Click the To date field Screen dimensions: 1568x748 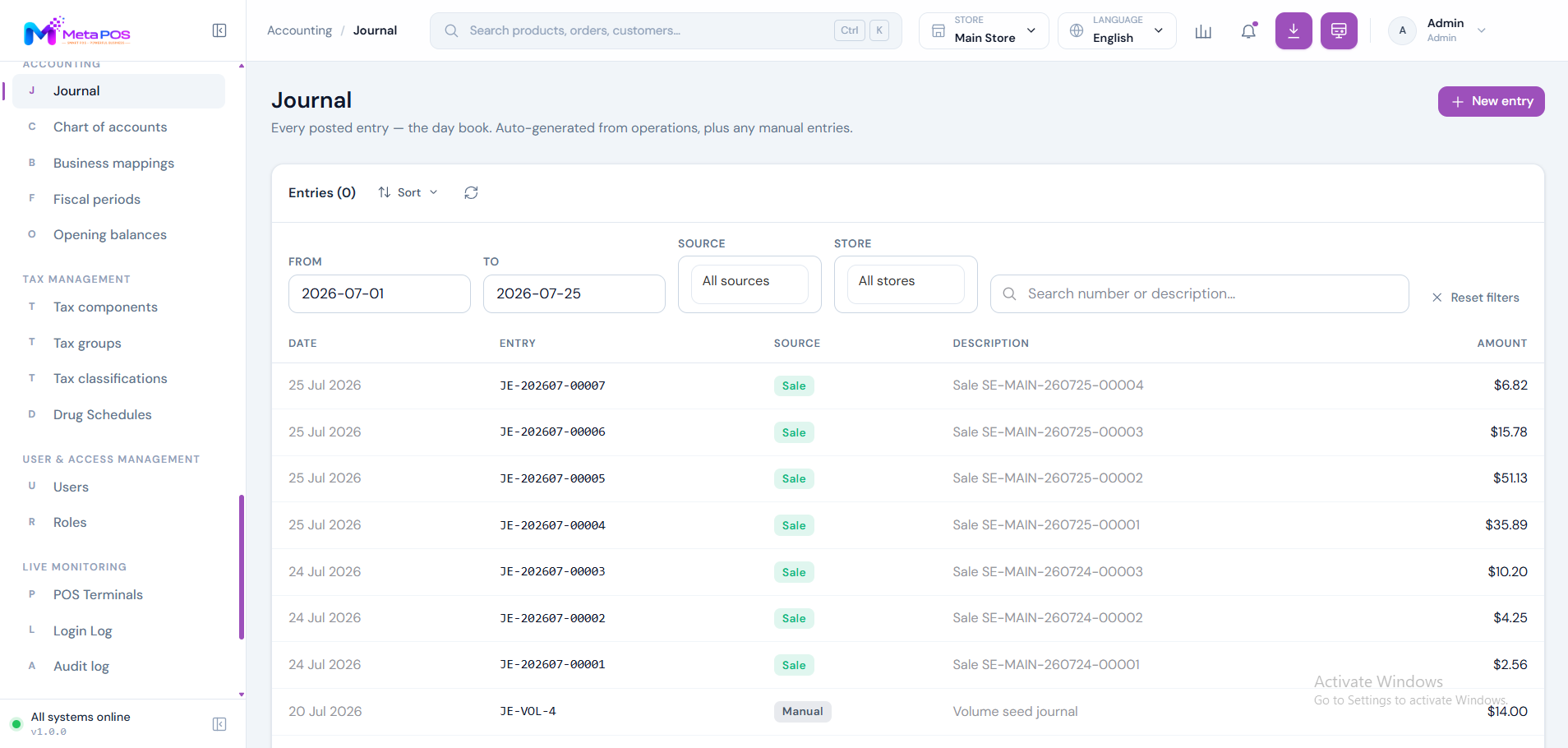click(574, 293)
